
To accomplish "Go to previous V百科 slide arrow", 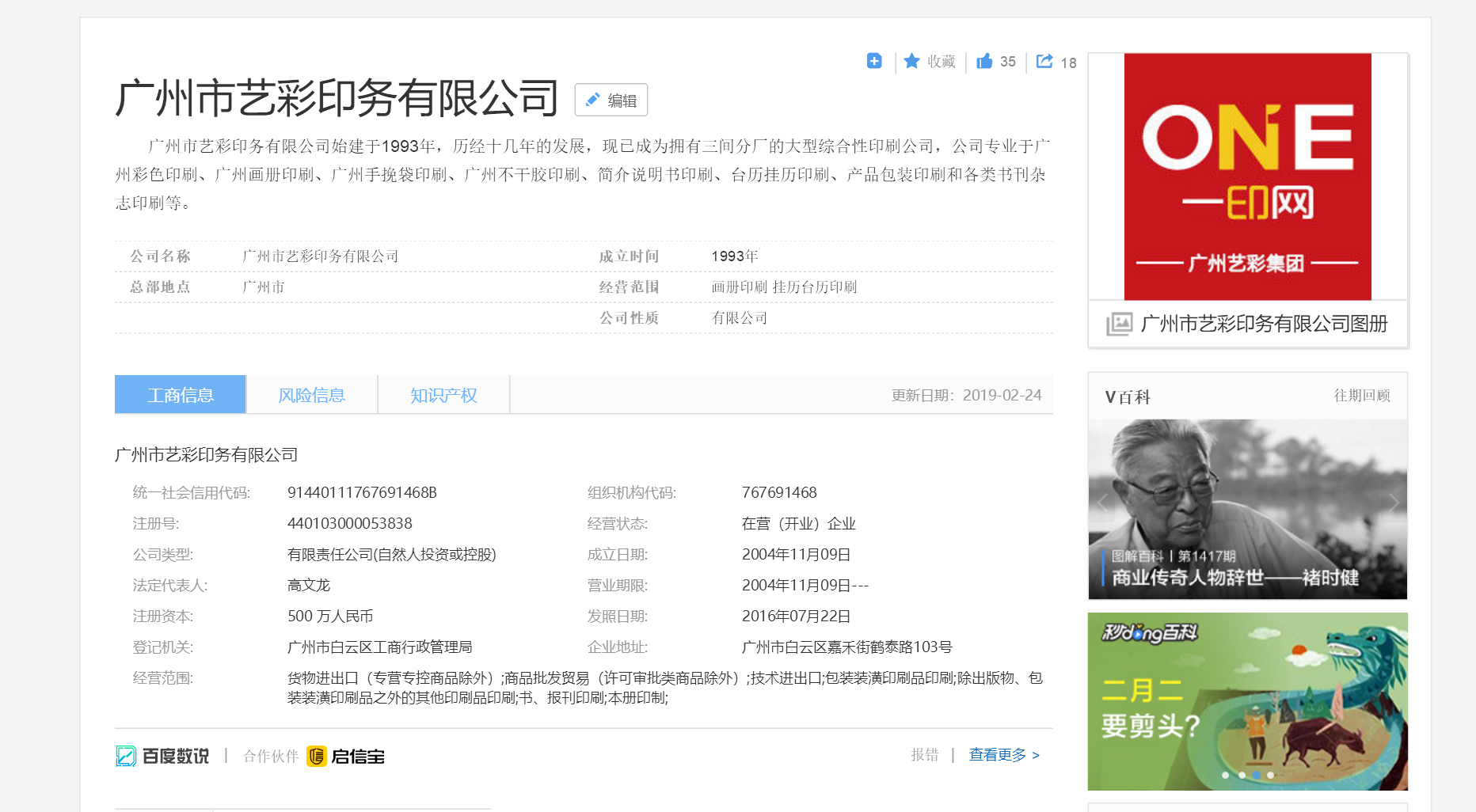I will point(1101,503).
